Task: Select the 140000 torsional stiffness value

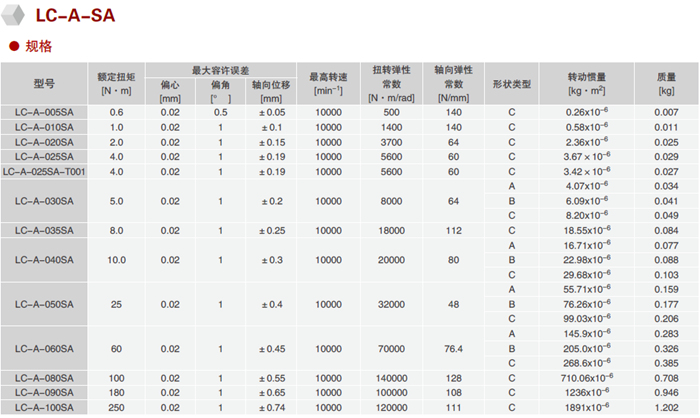Action: [x=391, y=378]
